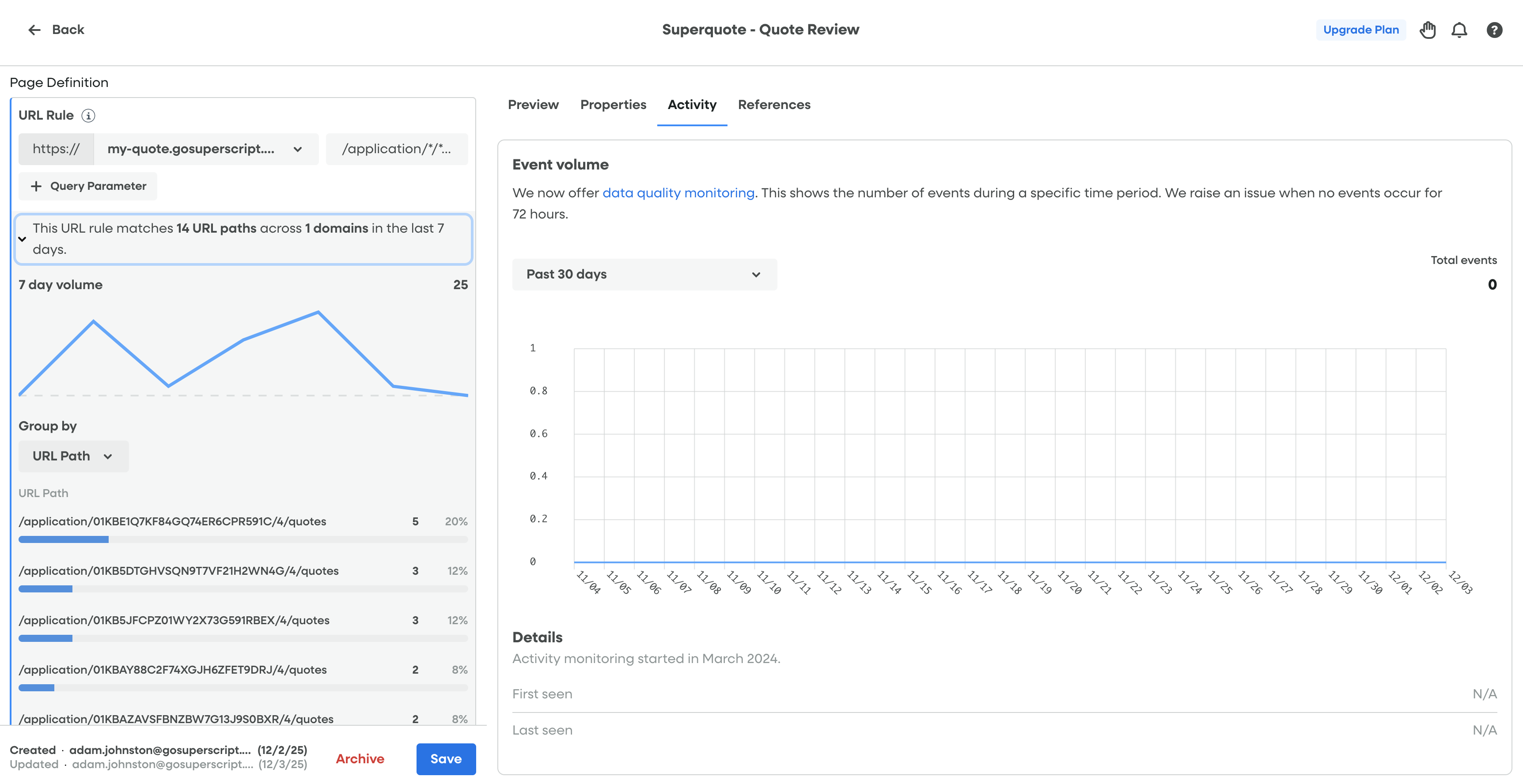Click the Archive button
1523x784 pixels.
pyautogui.click(x=360, y=759)
